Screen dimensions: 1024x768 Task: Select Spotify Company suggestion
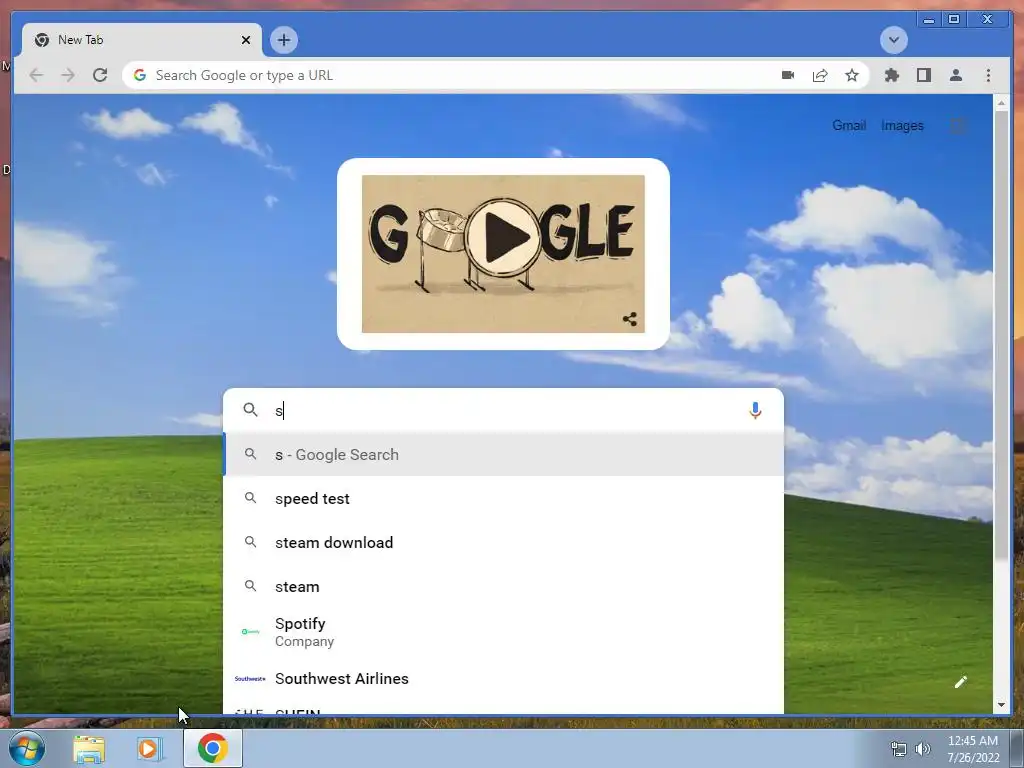click(x=503, y=632)
